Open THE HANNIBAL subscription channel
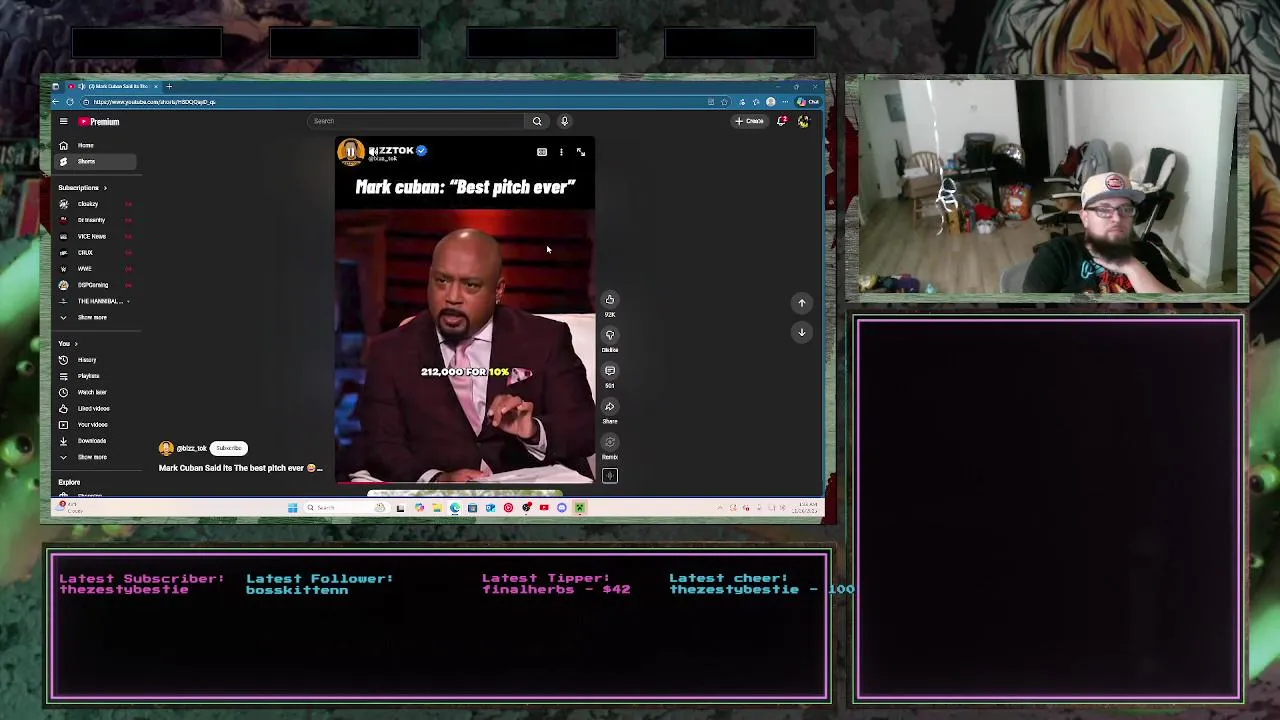The width and height of the screenshot is (1280, 720). click(96, 301)
